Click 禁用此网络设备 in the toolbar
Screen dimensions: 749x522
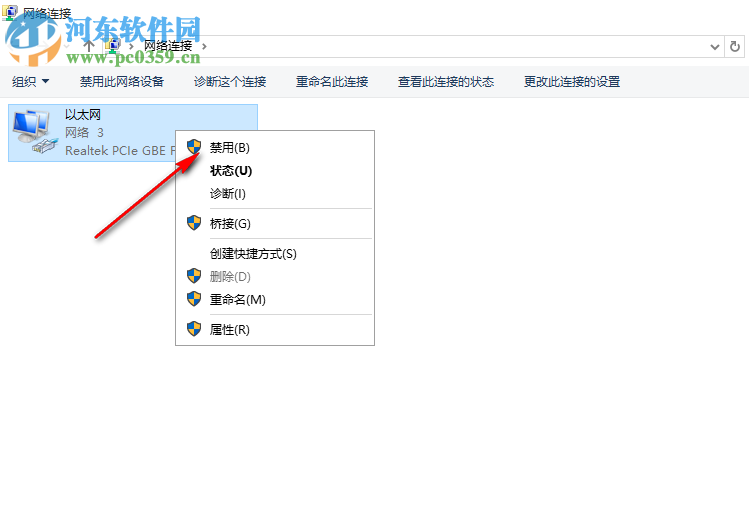(122, 82)
